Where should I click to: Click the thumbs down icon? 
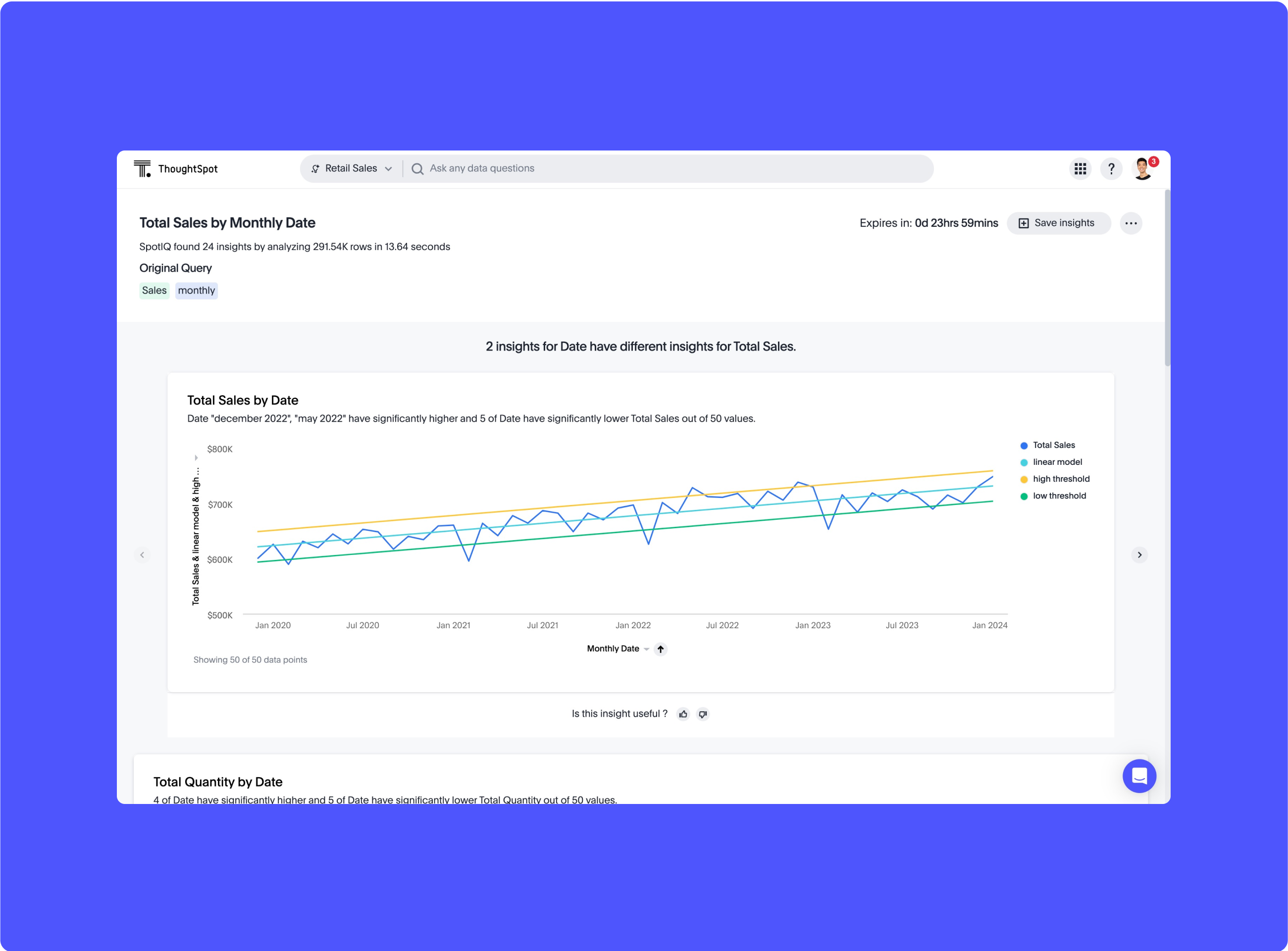[703, 714]
